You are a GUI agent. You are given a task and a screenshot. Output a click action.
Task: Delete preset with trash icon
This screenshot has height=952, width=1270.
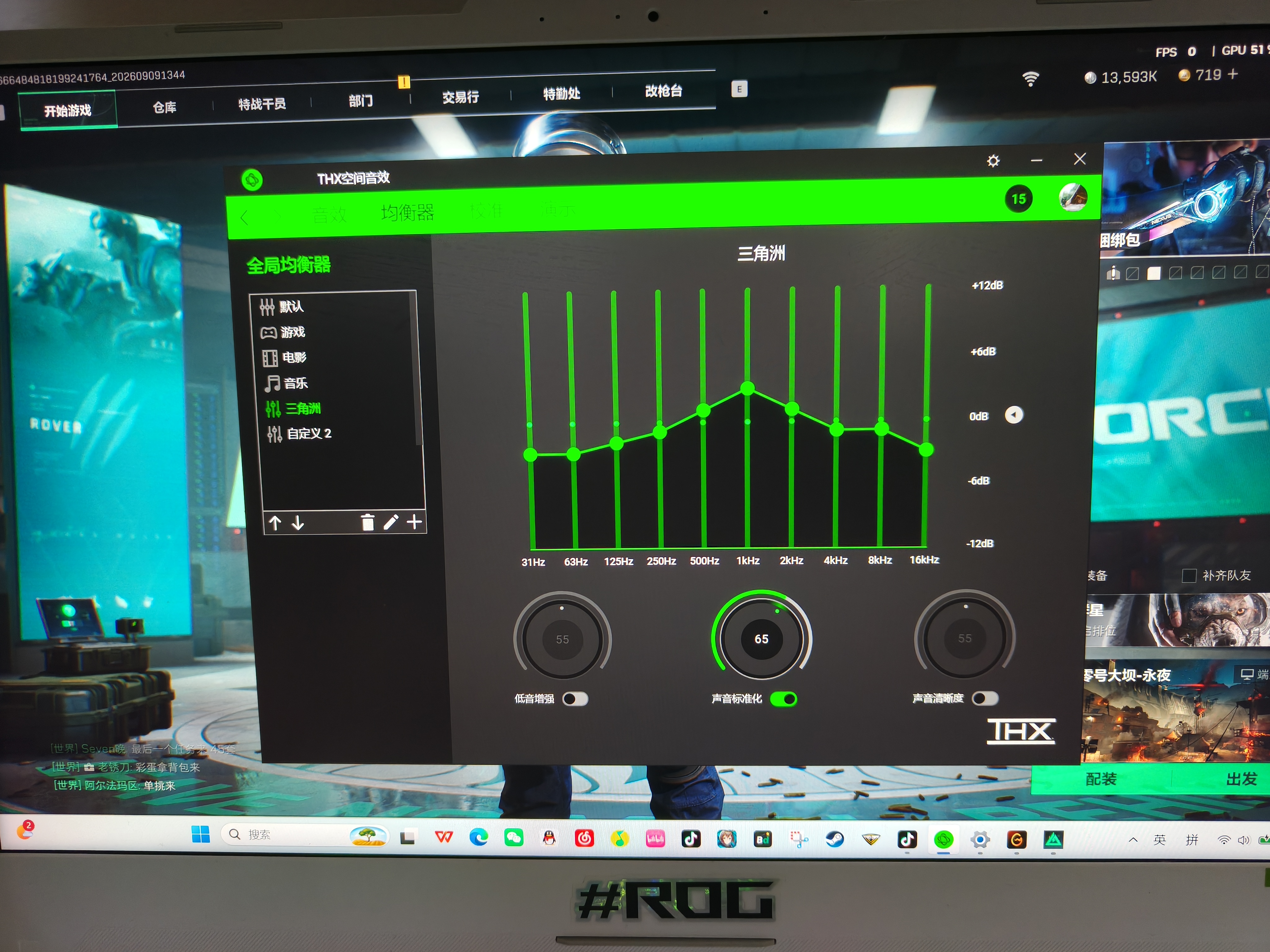[367, 522]
